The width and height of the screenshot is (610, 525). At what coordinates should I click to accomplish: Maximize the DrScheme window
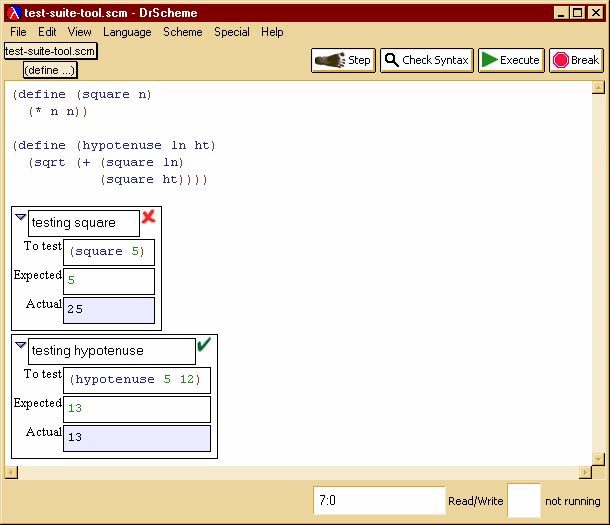578,13
